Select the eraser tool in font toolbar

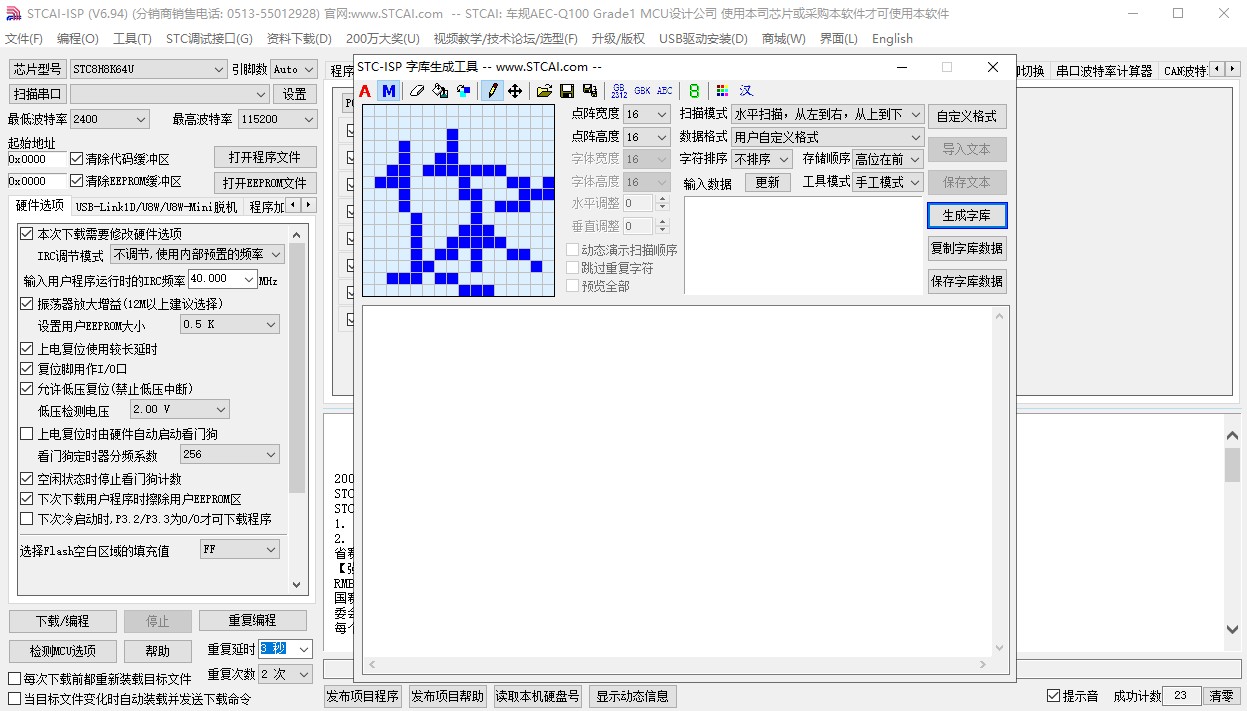coord(417,91)
